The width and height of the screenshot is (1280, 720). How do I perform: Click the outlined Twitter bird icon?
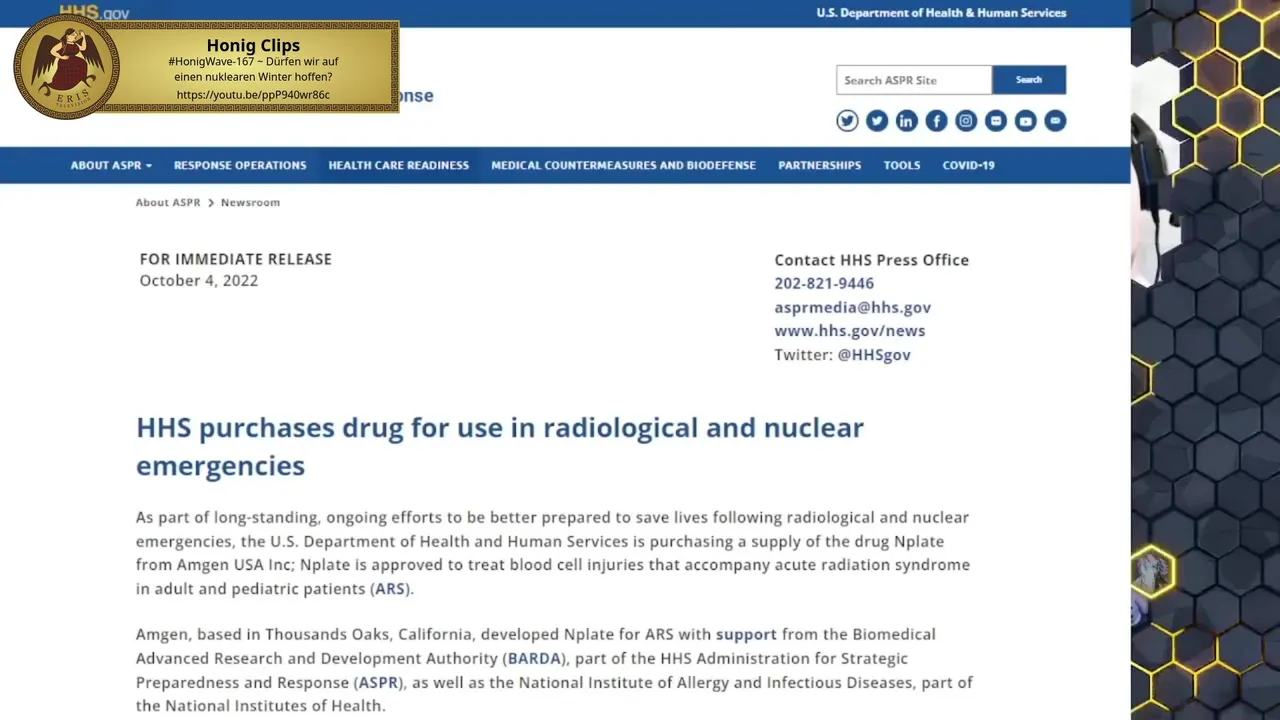tap(847, 121)
